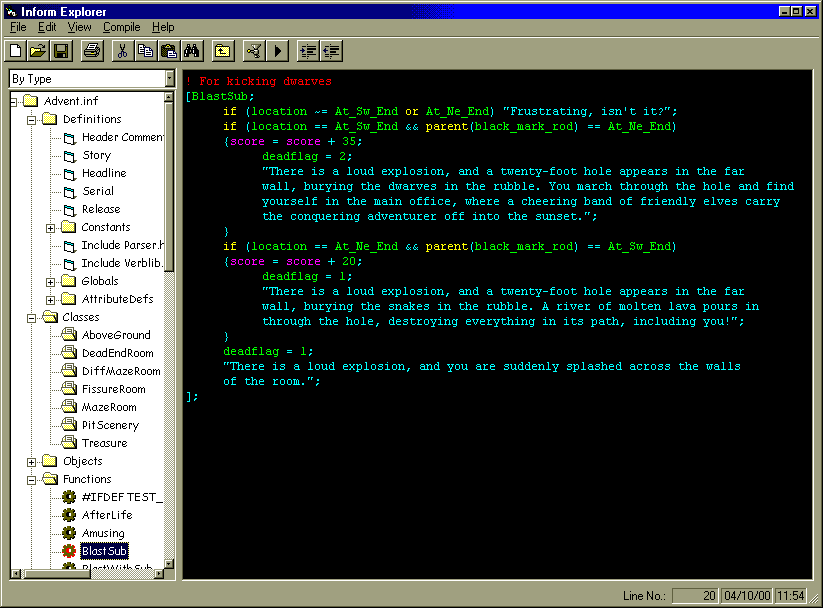The height and width of the screenshot is (608, 823).
Task: Expand the Objects folder
Action: click(31, 463)
